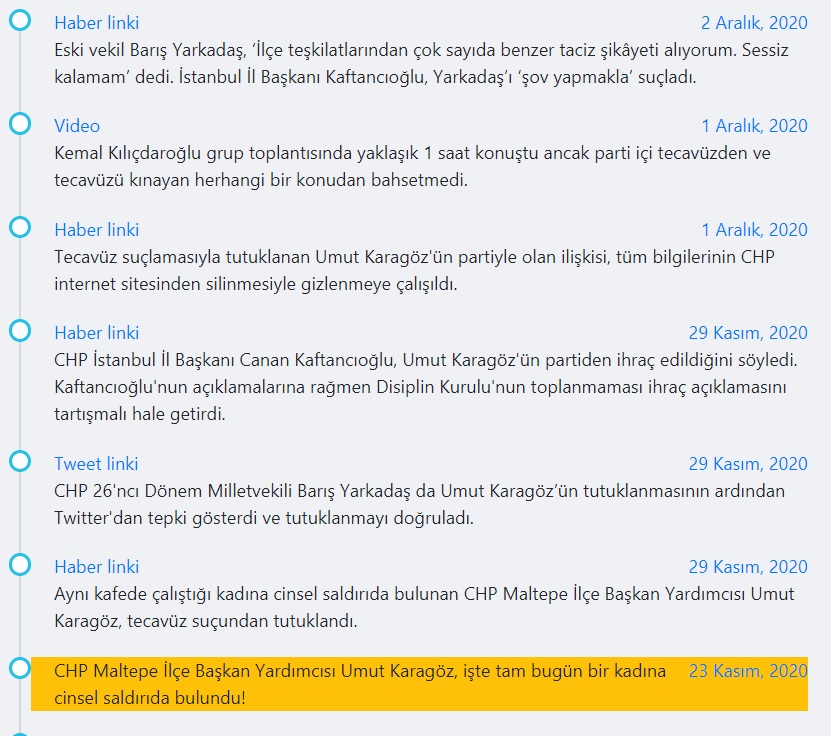
Task: Click timeline circle beside highlighted 23 Kasım entry
Action: pos(20,668)
